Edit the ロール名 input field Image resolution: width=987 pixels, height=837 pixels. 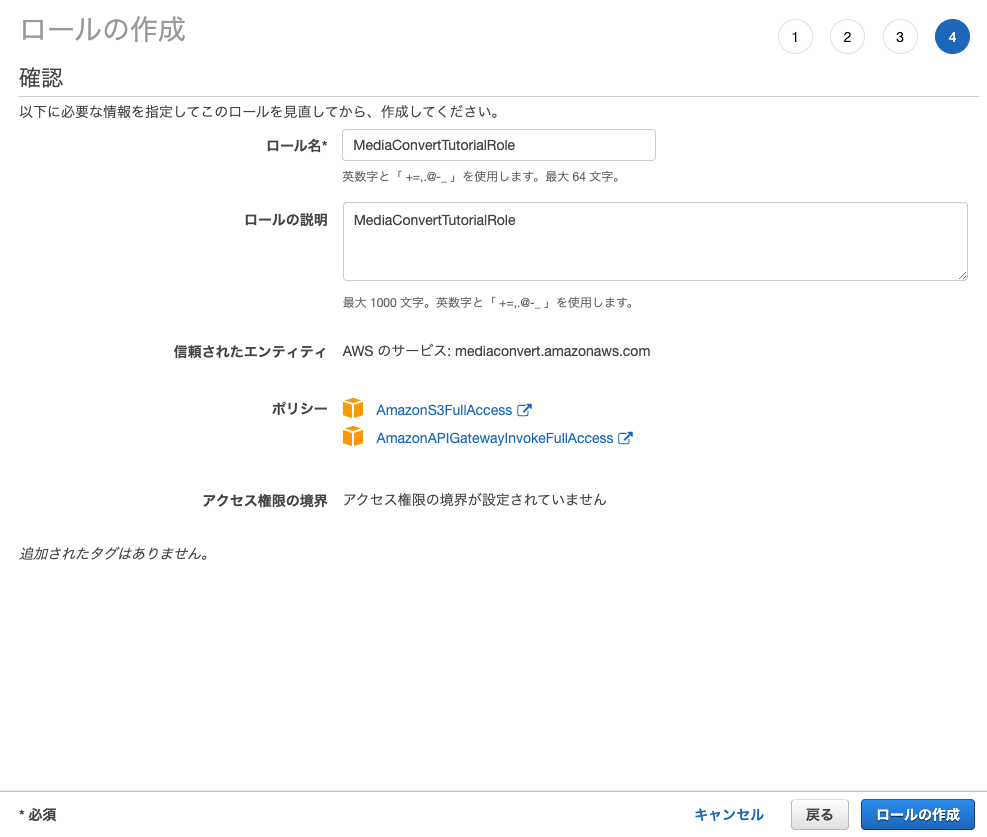(x=499, y=145)
